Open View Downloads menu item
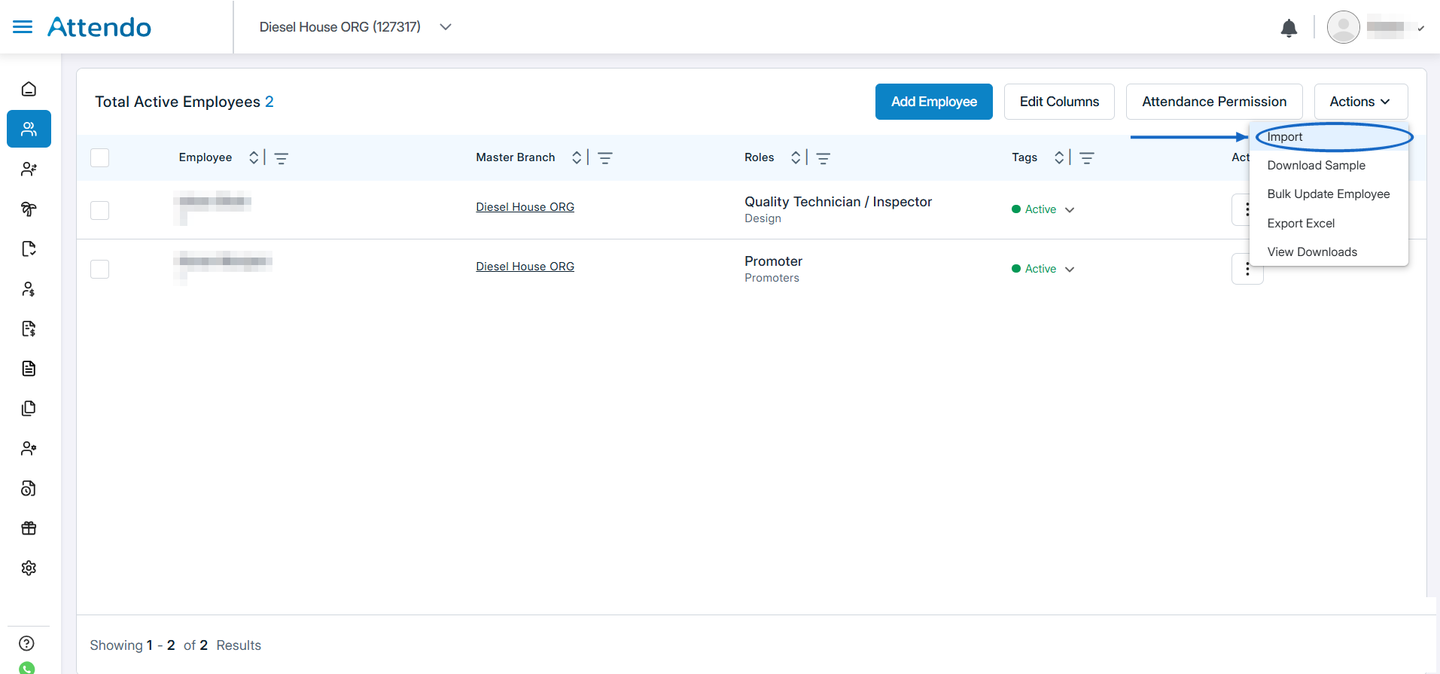 [x=1329, y=252]
